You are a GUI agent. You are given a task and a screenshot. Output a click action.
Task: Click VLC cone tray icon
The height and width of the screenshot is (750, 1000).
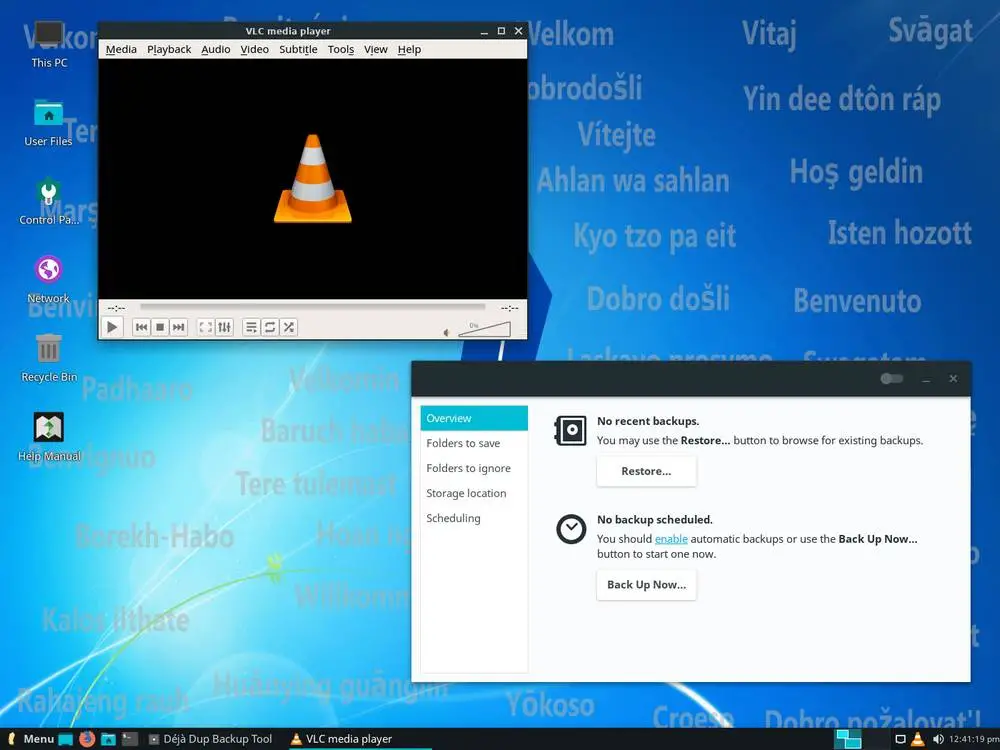coord(918,739)
